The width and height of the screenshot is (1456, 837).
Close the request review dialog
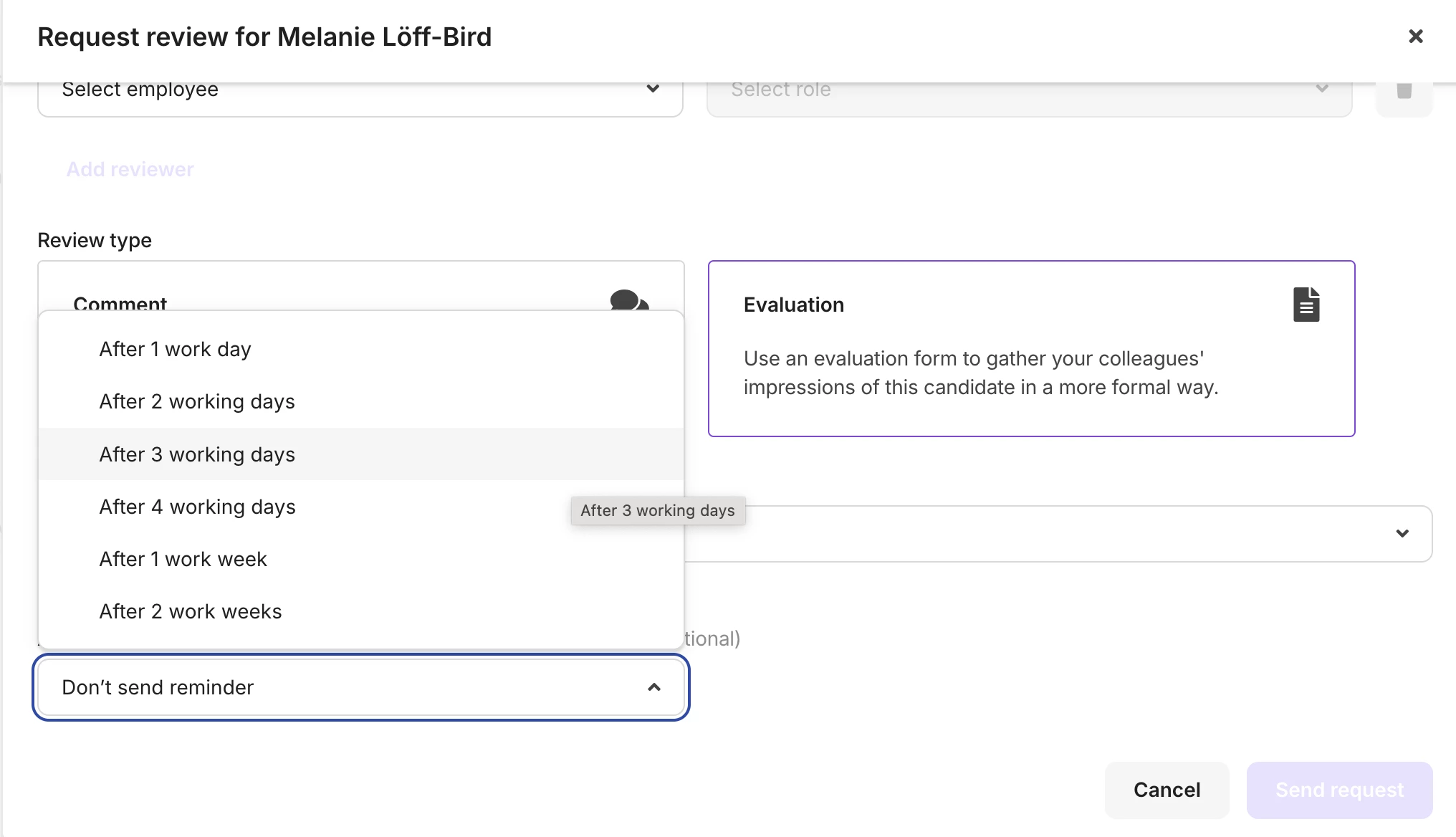1415,37
